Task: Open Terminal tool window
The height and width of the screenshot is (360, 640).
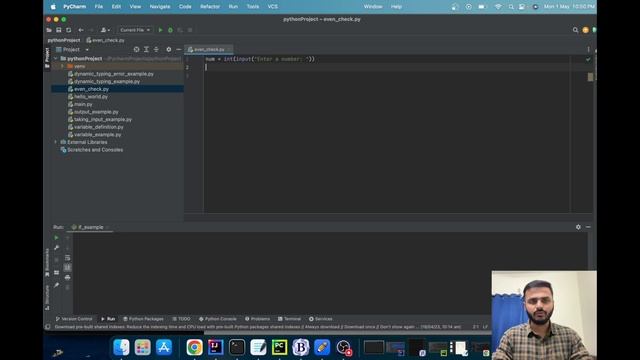Action: 289,319
